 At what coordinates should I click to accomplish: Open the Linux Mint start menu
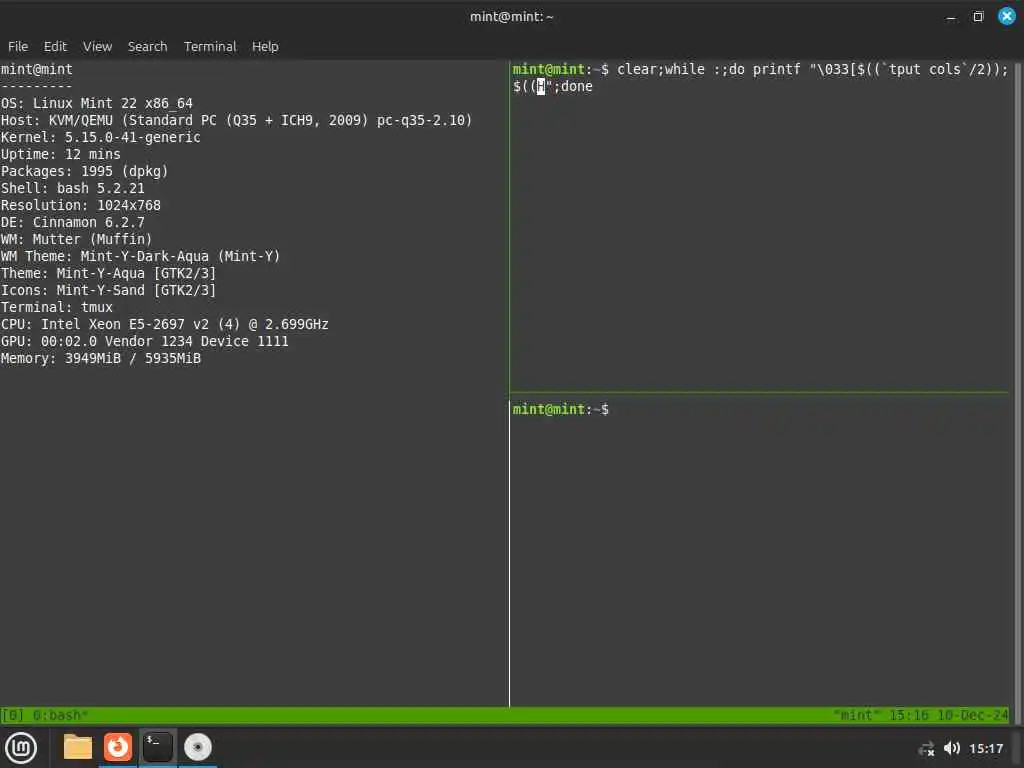click(21, 748)
